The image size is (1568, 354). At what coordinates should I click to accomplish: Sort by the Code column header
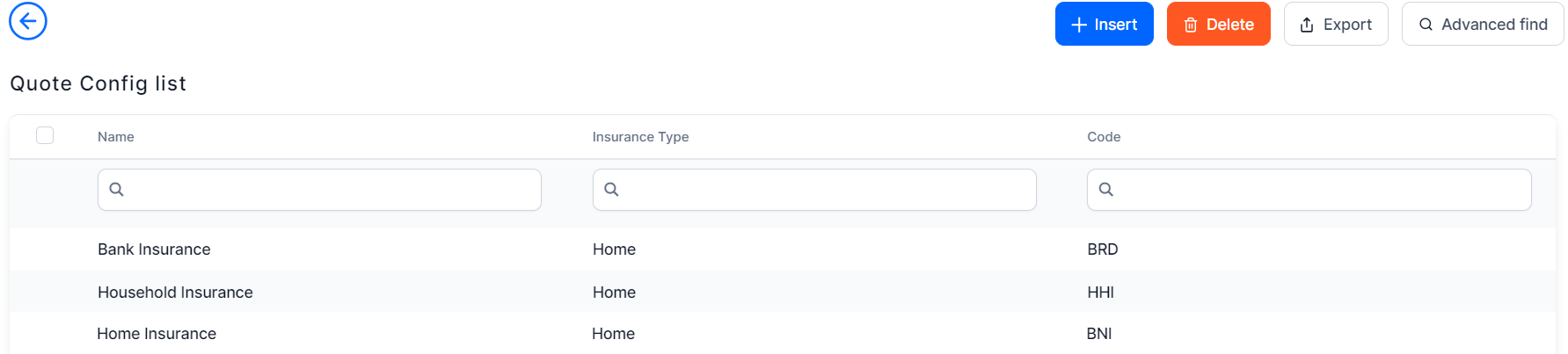click(x=1104, y=137)
